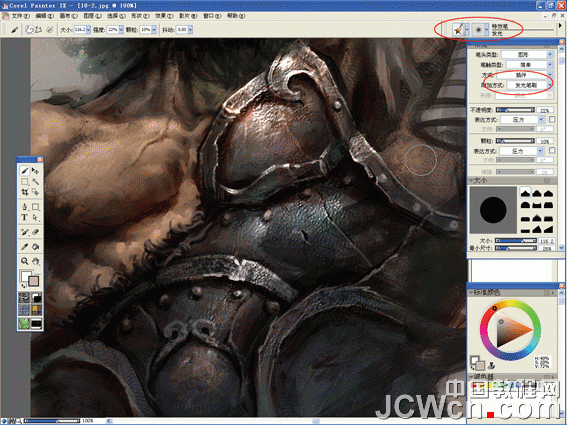This screenshot has height=425, width=567.
Task: Click the main color swatch in toolbox
Action: 26,277
